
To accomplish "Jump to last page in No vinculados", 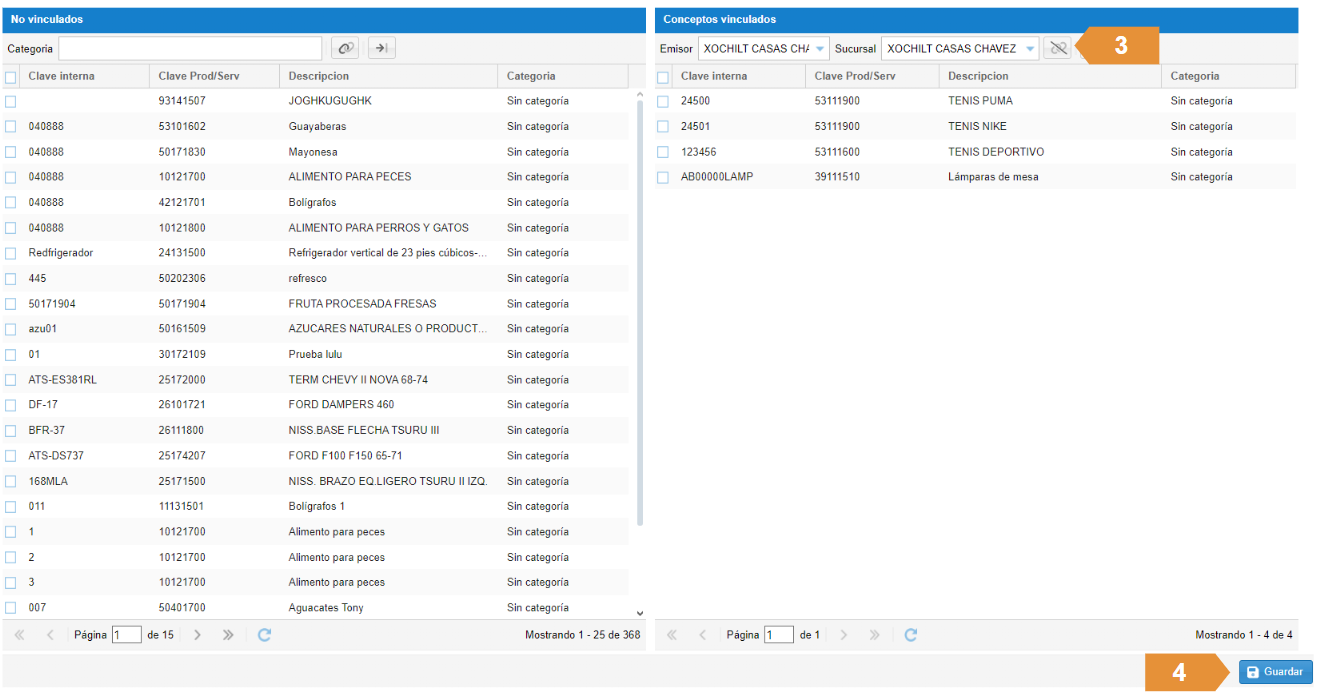I will pos(228,635).
